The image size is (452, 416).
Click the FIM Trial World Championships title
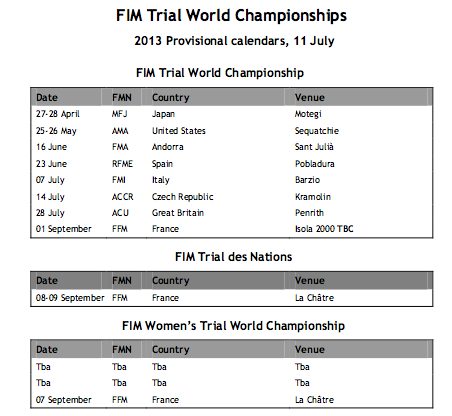pyautogui.click(x=231, y=16)
